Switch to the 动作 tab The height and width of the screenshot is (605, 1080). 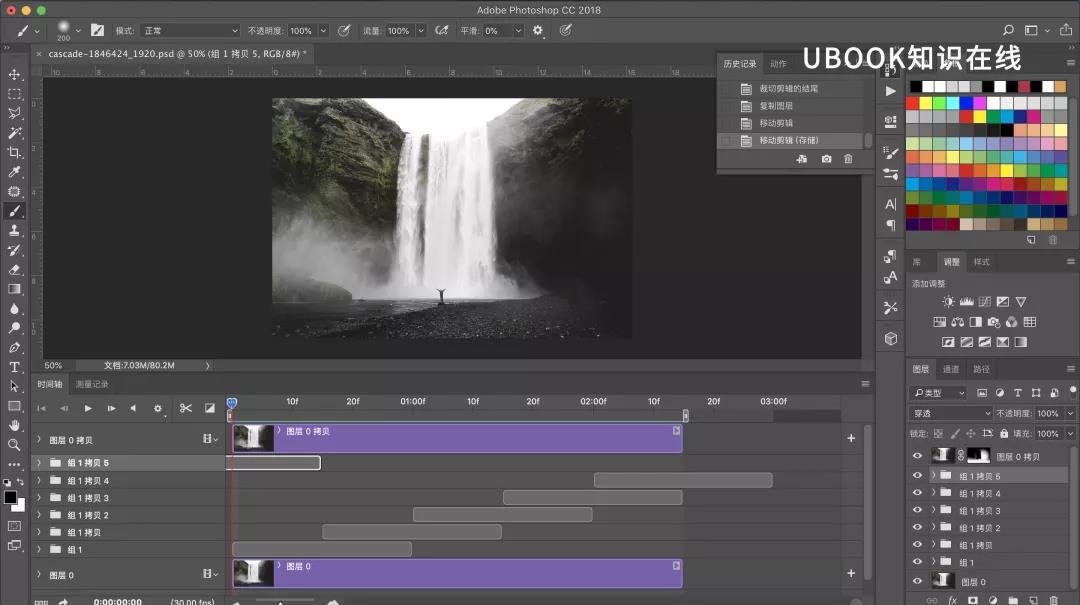coord(778,63)
